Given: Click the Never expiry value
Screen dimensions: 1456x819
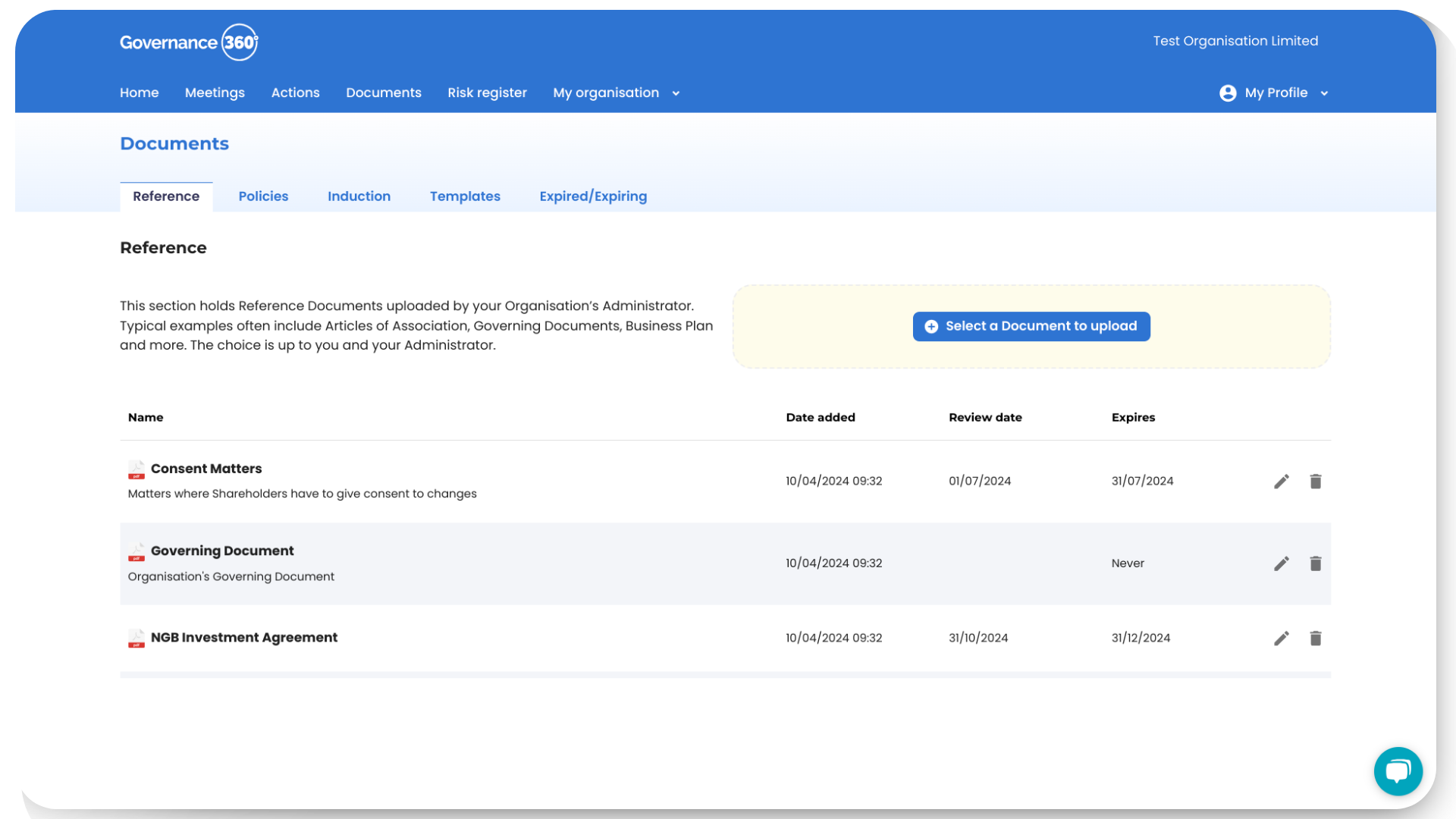Looking at the screenshot, I should tap(1128, 563).
